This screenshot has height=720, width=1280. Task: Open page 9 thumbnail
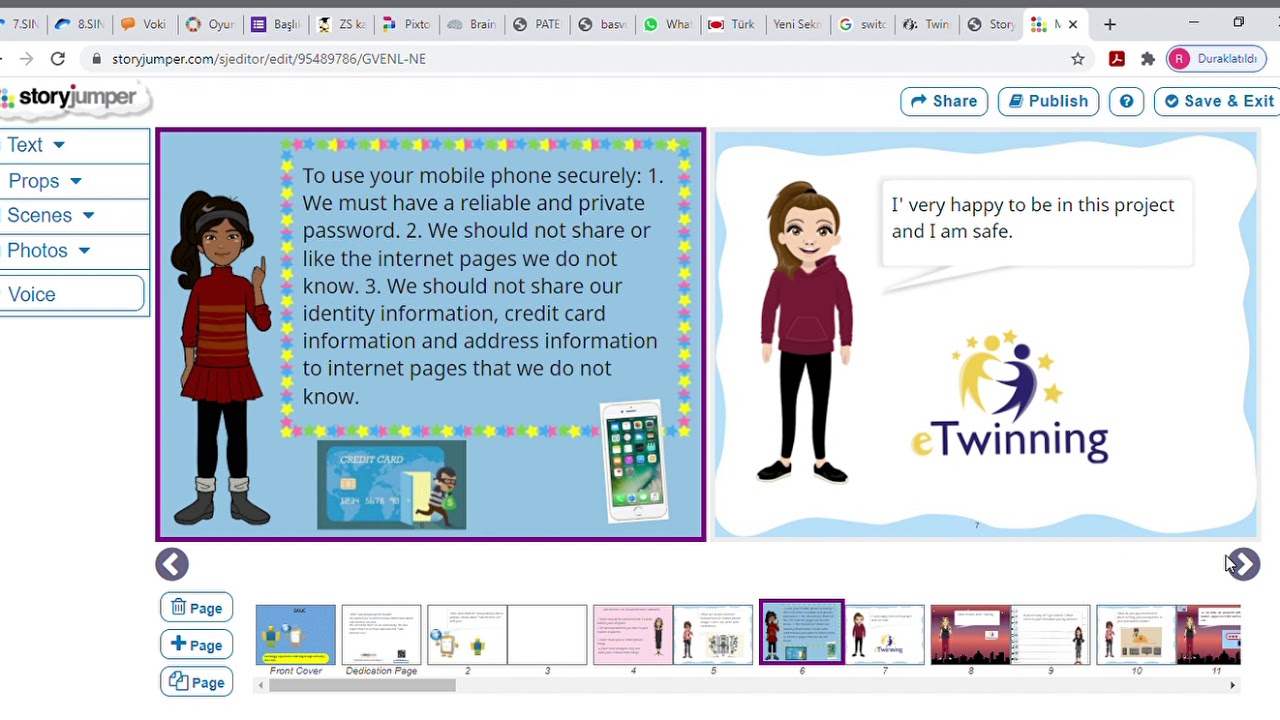click(x=1050, y=635)
